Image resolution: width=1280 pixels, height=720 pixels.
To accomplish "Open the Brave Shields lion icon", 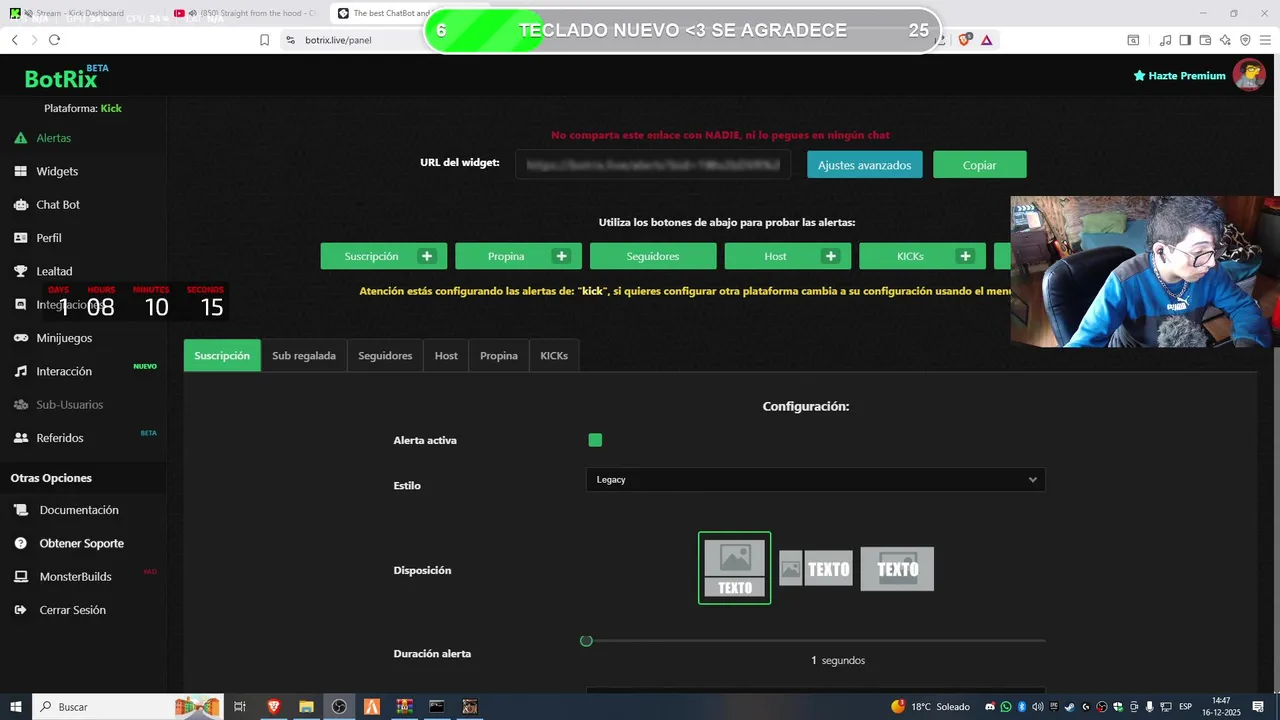I will 965,40.
